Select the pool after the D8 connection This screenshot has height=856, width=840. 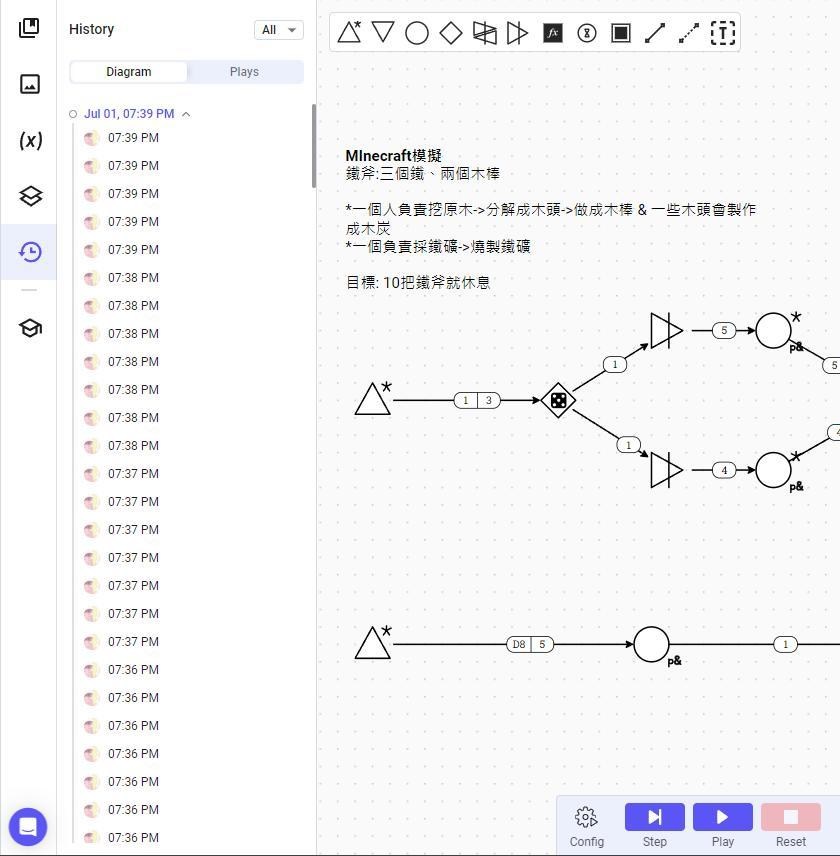tap(651, 645)
